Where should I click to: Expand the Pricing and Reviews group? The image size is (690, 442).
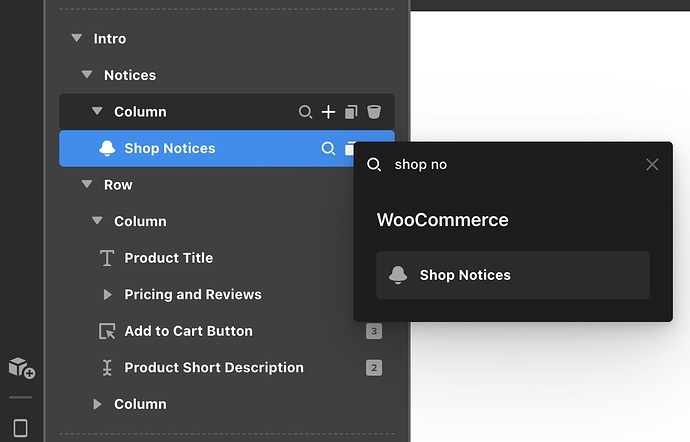[108, 295]
